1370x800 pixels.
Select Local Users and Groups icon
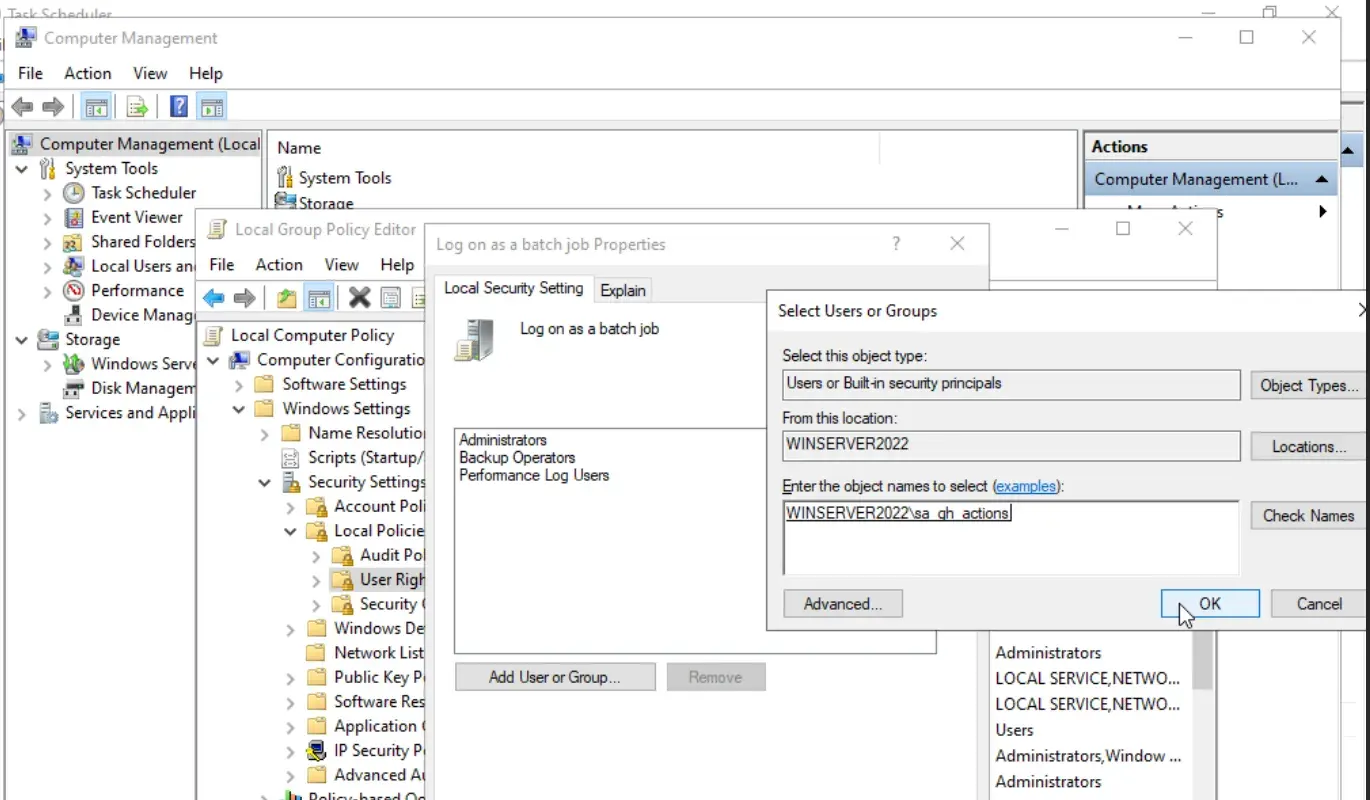point(73,266)
